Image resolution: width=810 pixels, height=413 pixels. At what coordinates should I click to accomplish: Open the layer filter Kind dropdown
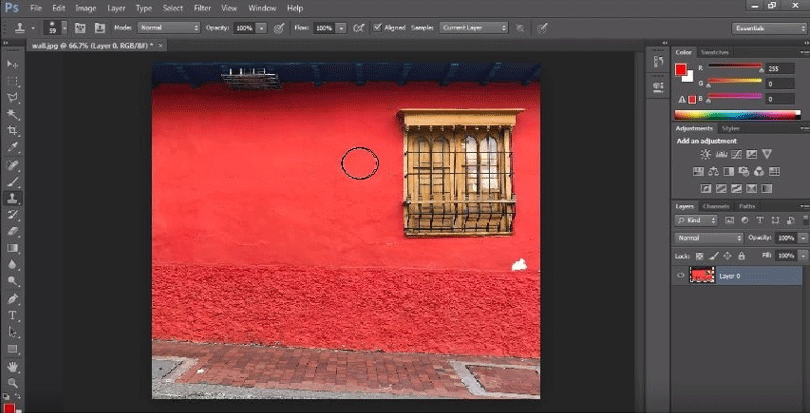pyautogui.click(x=696, y=220)
